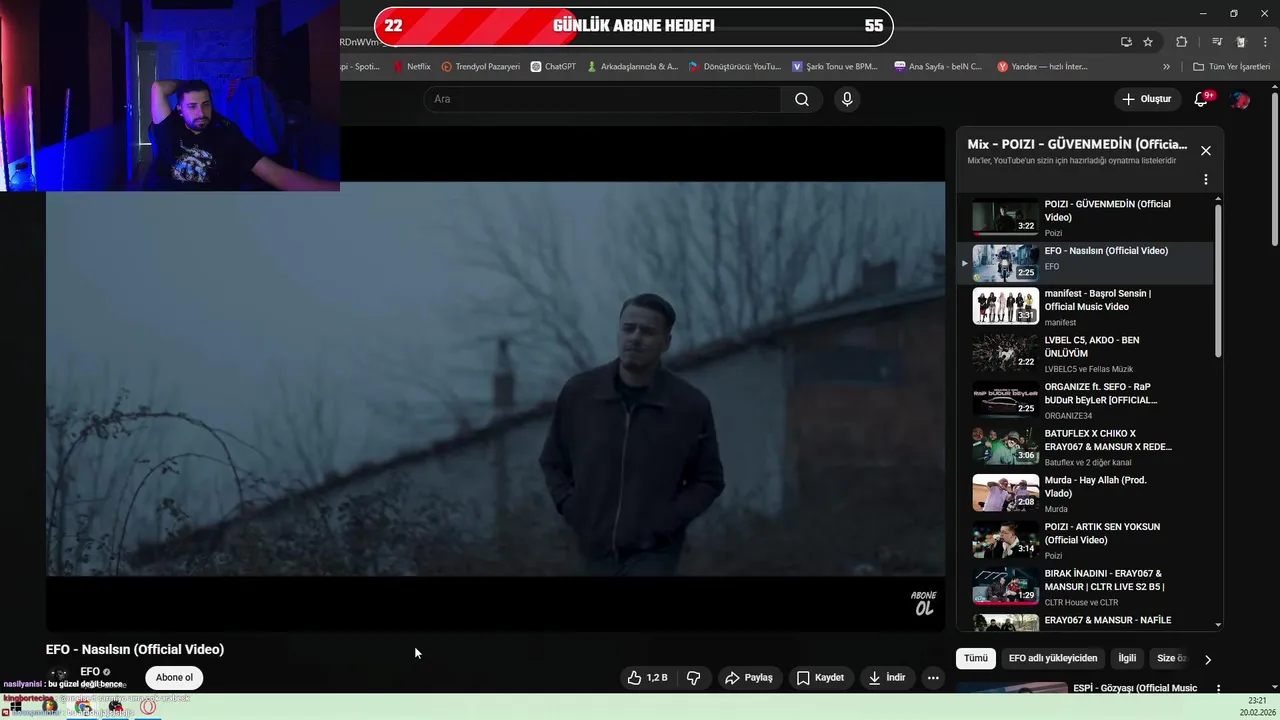Open the EFO channel name link
This screenshot has height=720, width=1280.
(90, 671)
